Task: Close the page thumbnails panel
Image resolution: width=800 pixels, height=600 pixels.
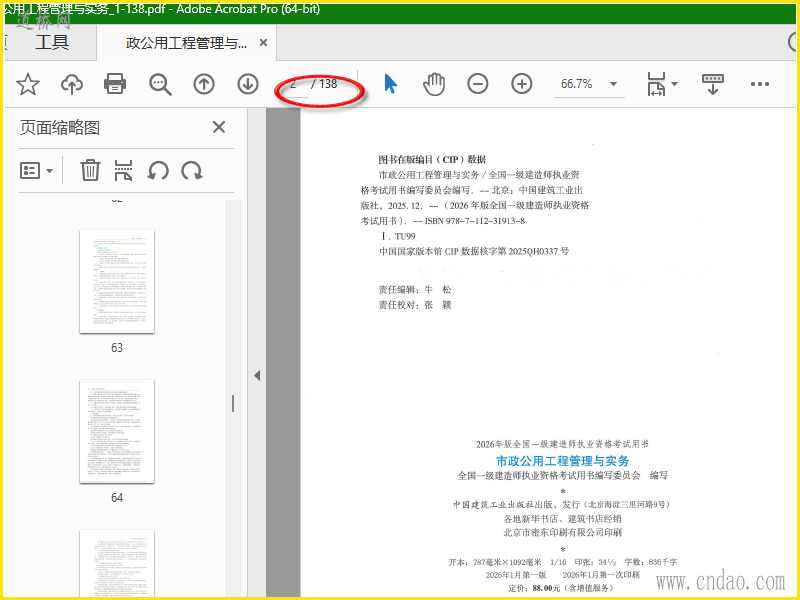Action: [x=219, y=127]
